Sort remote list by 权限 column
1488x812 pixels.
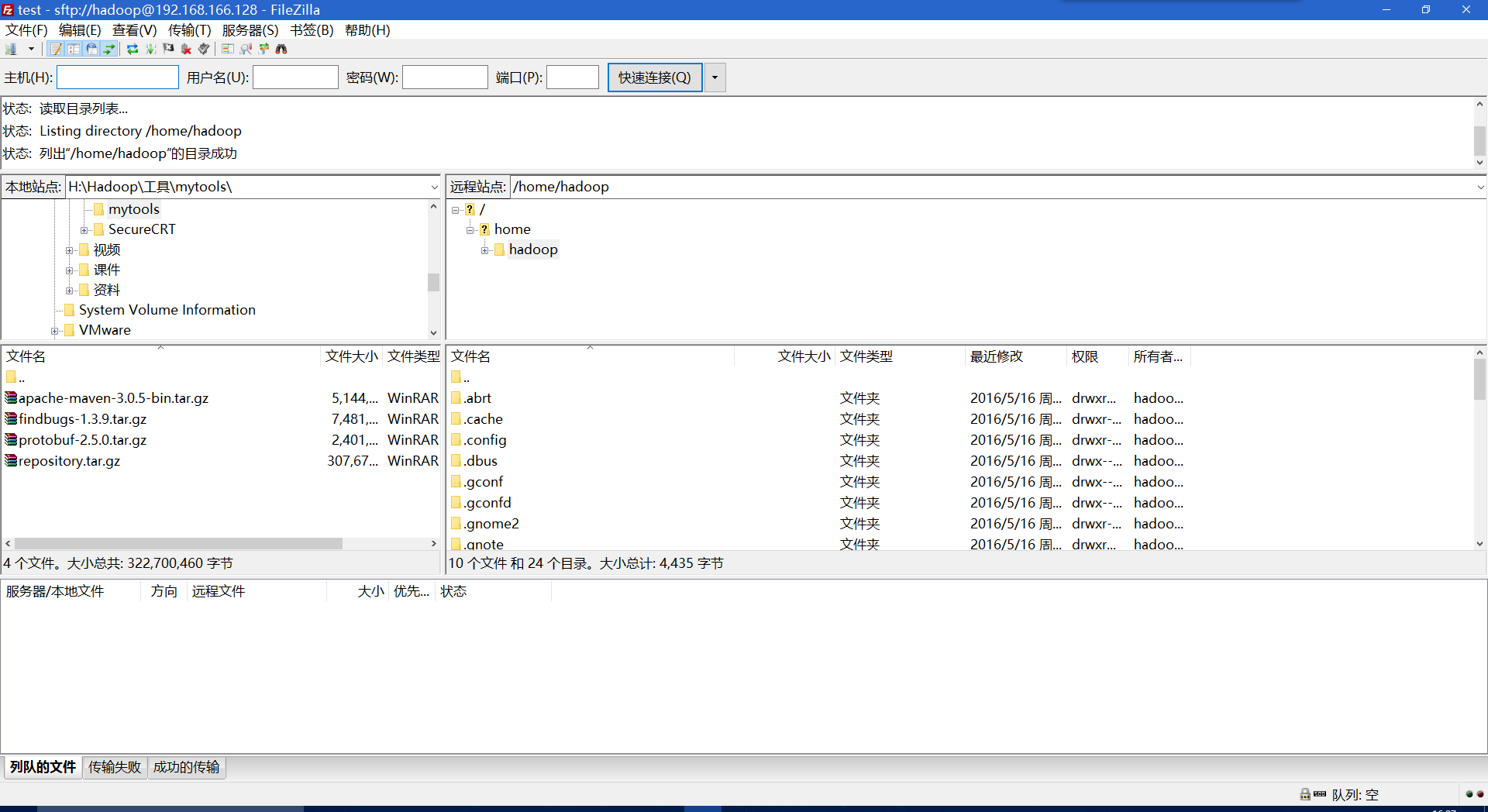(1097, 356)
